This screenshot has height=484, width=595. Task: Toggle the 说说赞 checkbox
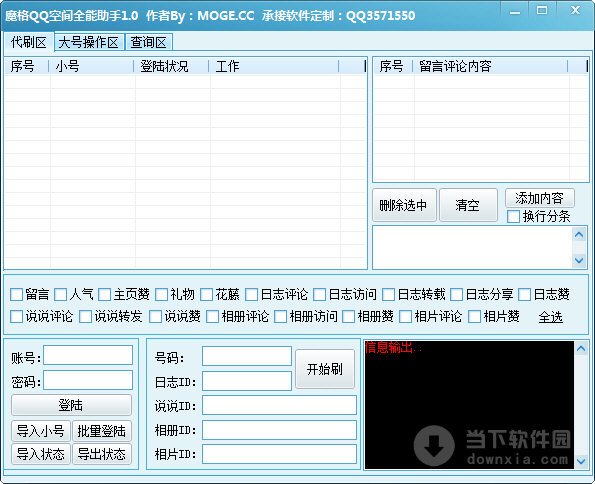click(155, 317)
